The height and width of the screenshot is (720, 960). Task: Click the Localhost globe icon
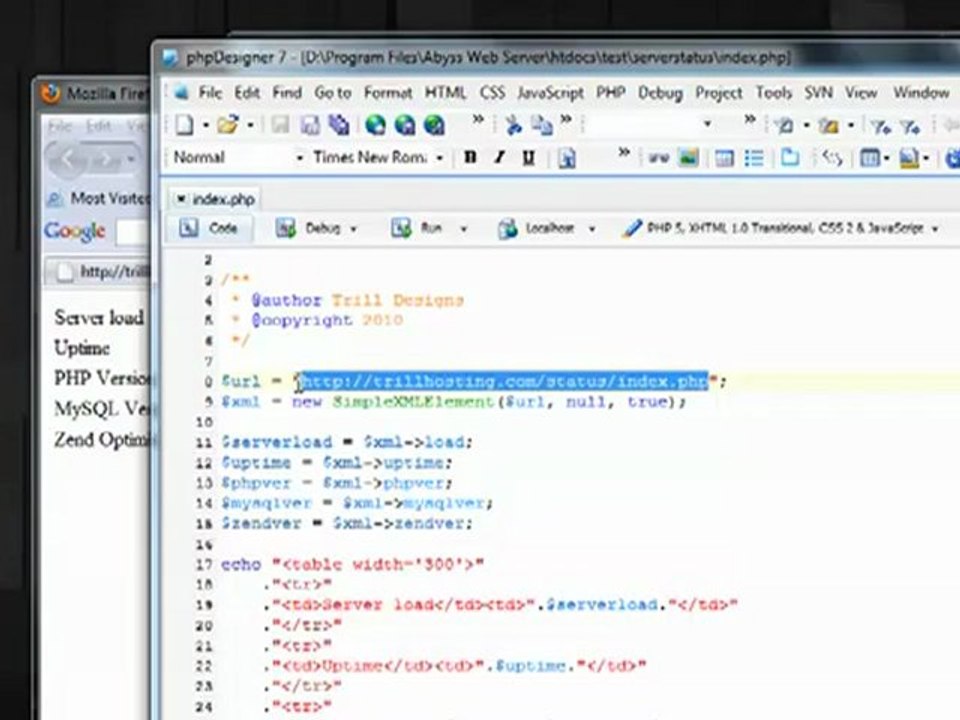[x=508, y=229]
